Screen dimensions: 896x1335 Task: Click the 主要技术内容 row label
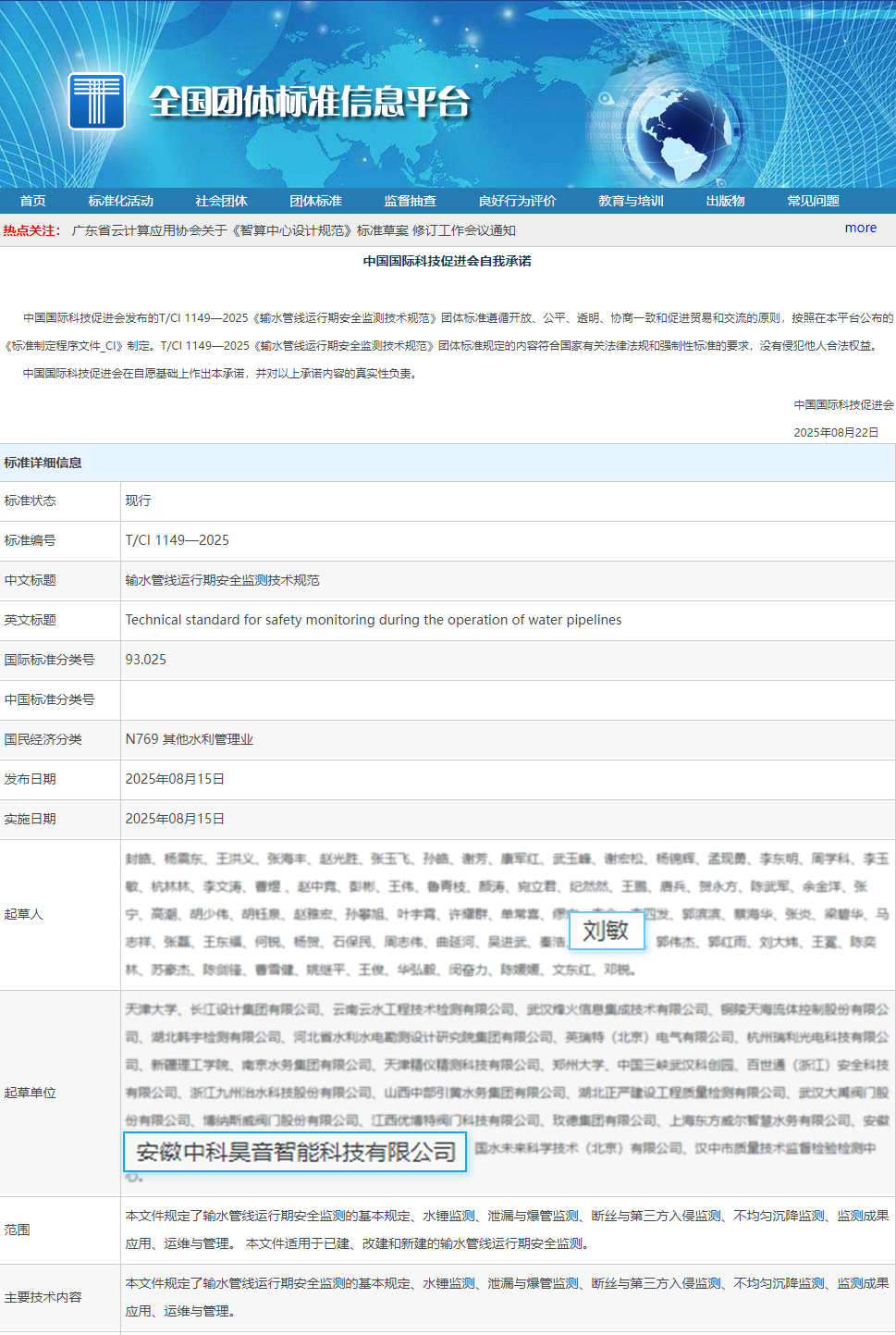pos(43,1297)
